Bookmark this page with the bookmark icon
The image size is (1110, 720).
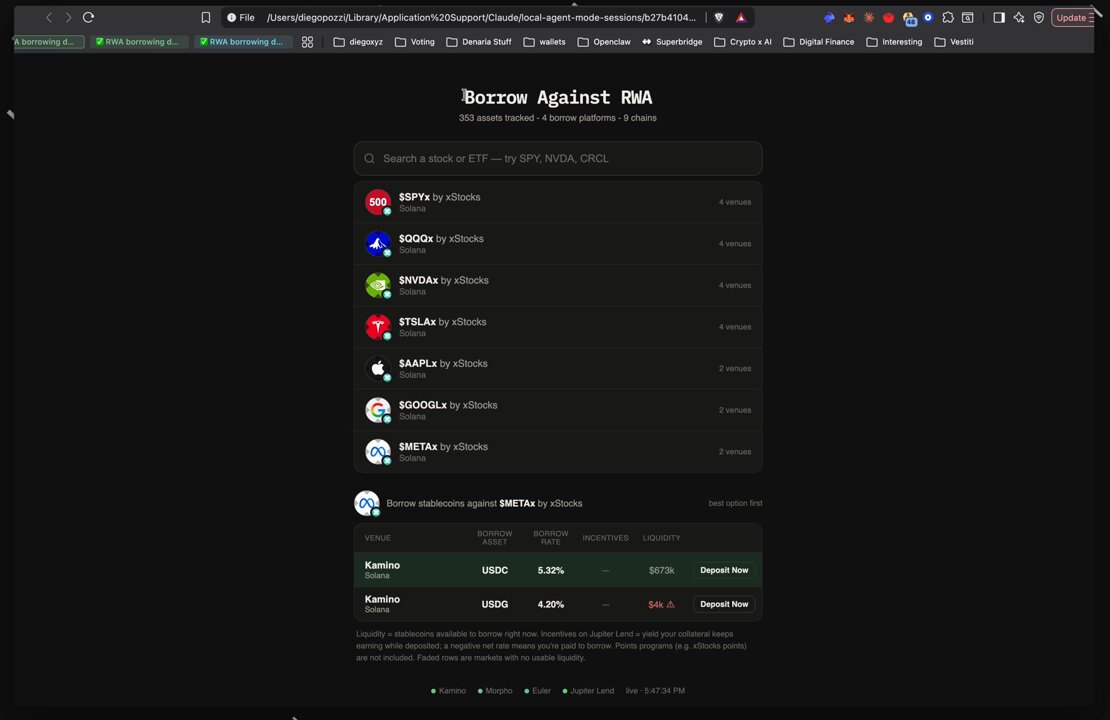206,18
